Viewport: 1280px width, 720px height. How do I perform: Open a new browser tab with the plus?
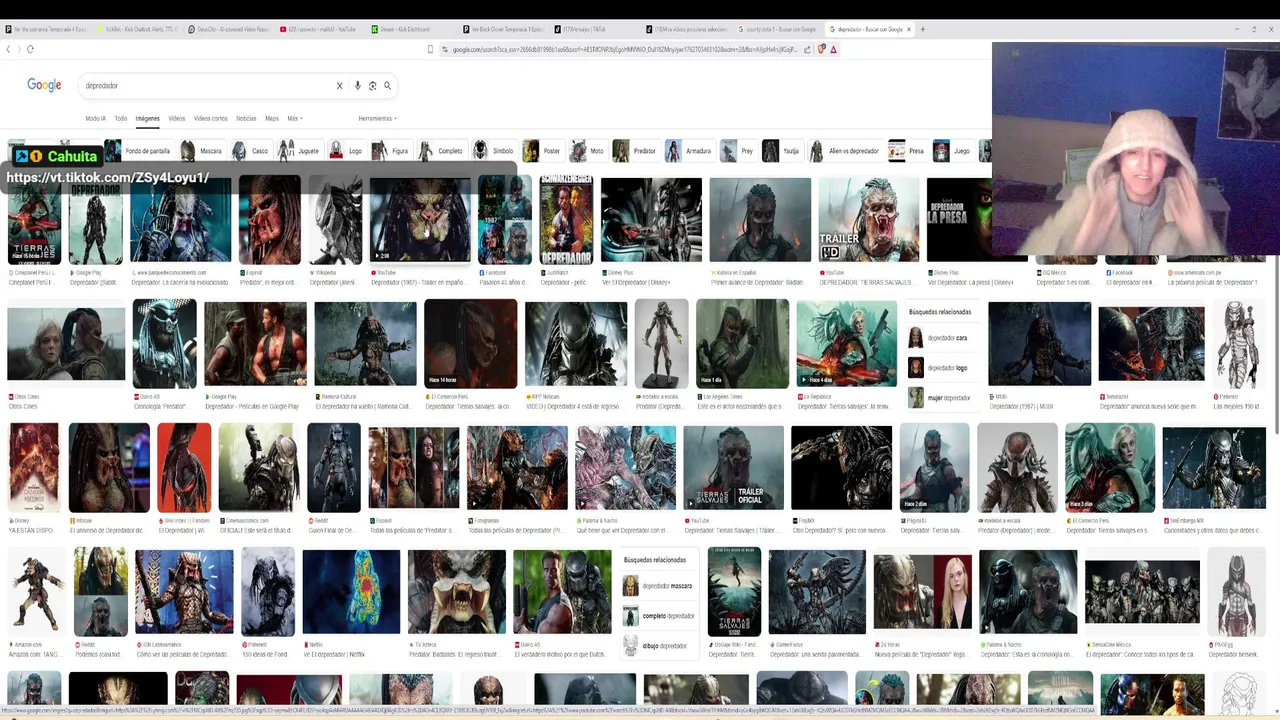922,29
